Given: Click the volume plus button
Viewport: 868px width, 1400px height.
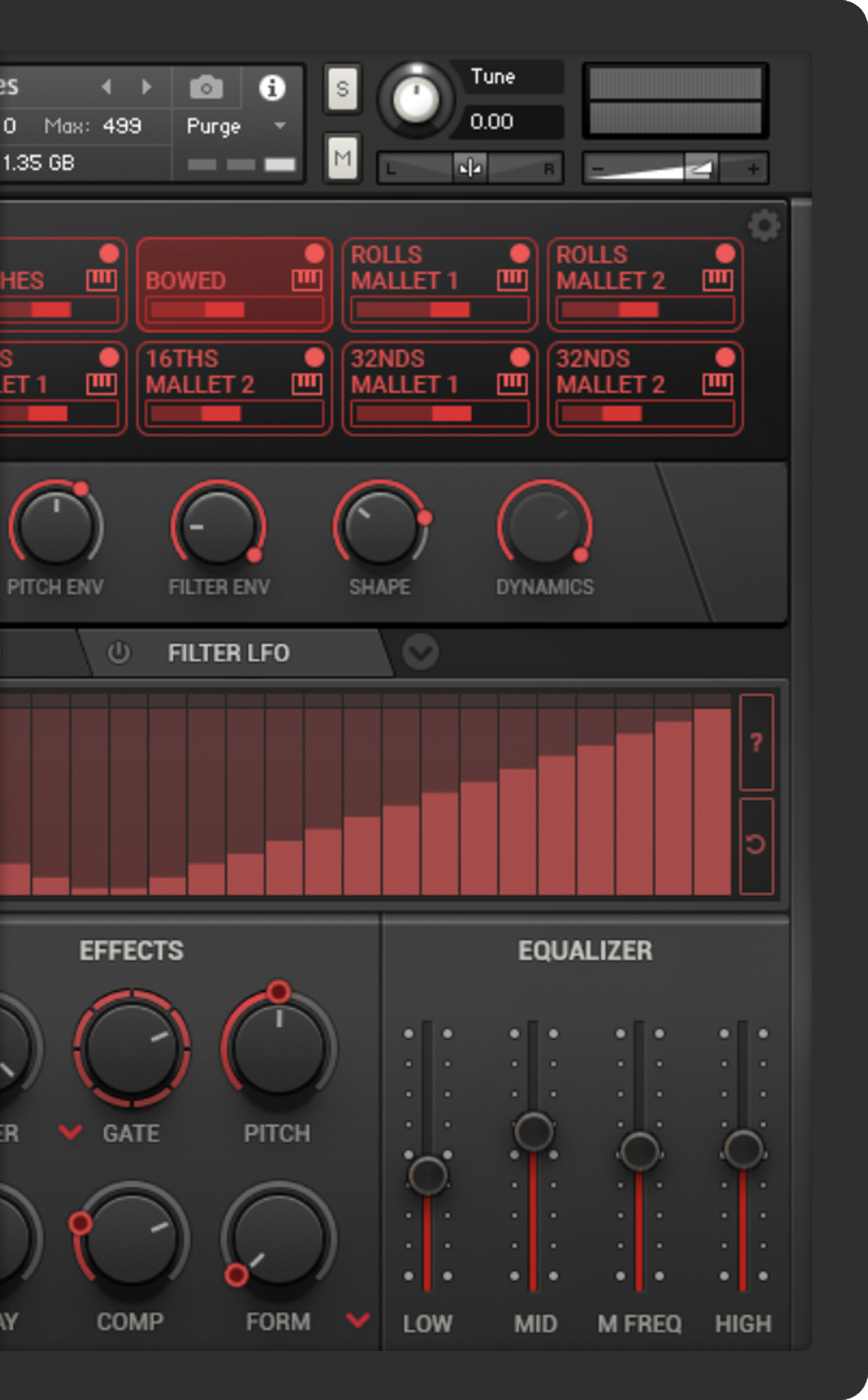Looking at the screenshot, I should coord(753,168).
